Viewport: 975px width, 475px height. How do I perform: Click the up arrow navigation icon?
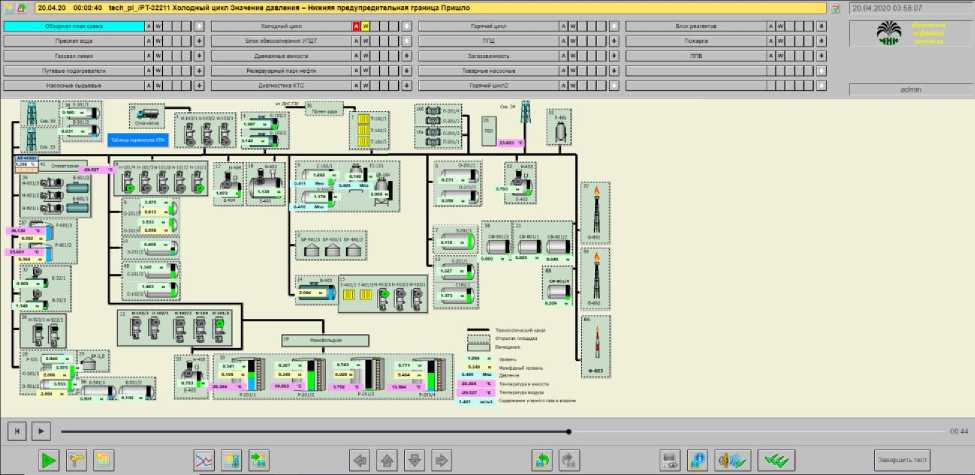click(386, 460)
